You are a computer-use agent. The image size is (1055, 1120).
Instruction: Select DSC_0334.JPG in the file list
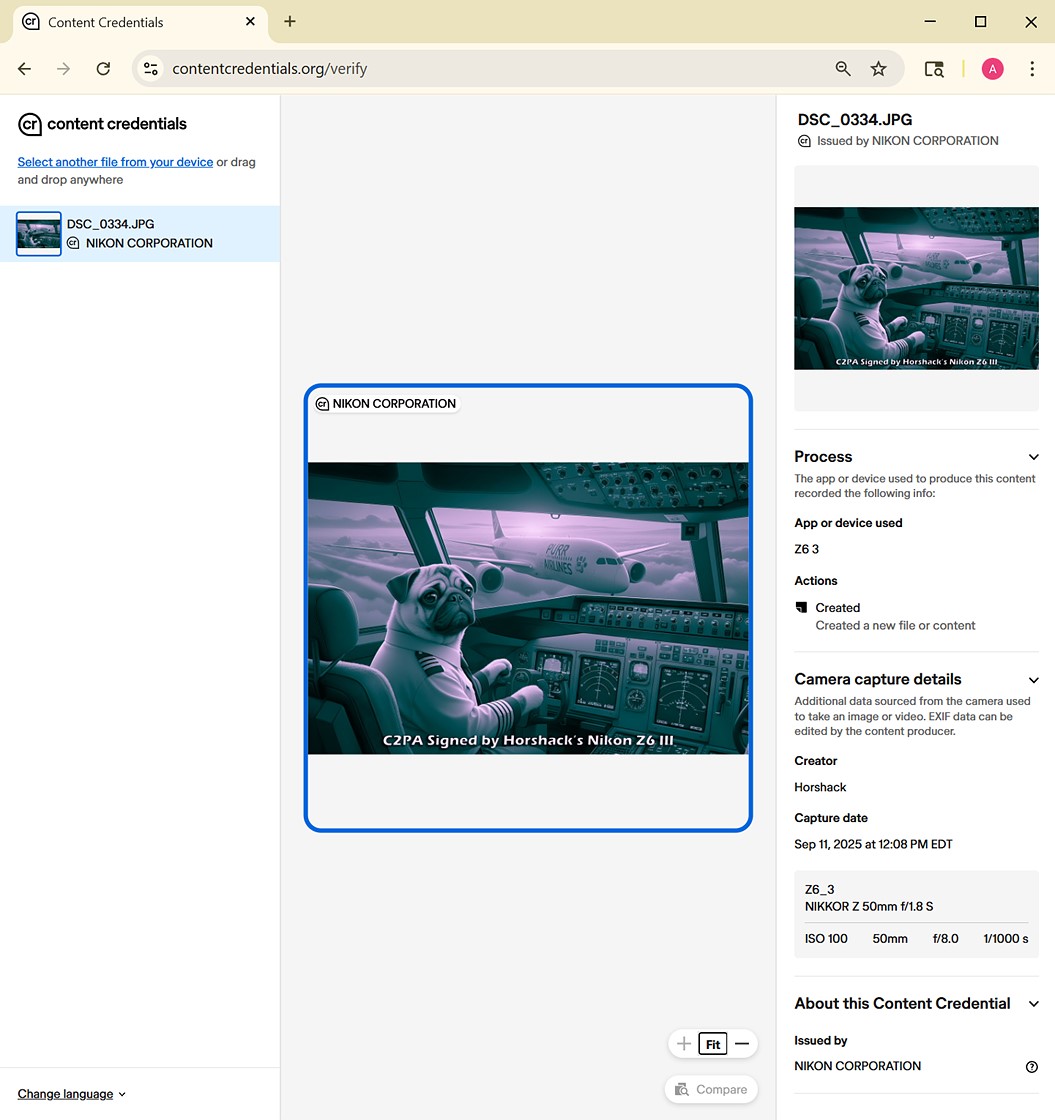140,233
